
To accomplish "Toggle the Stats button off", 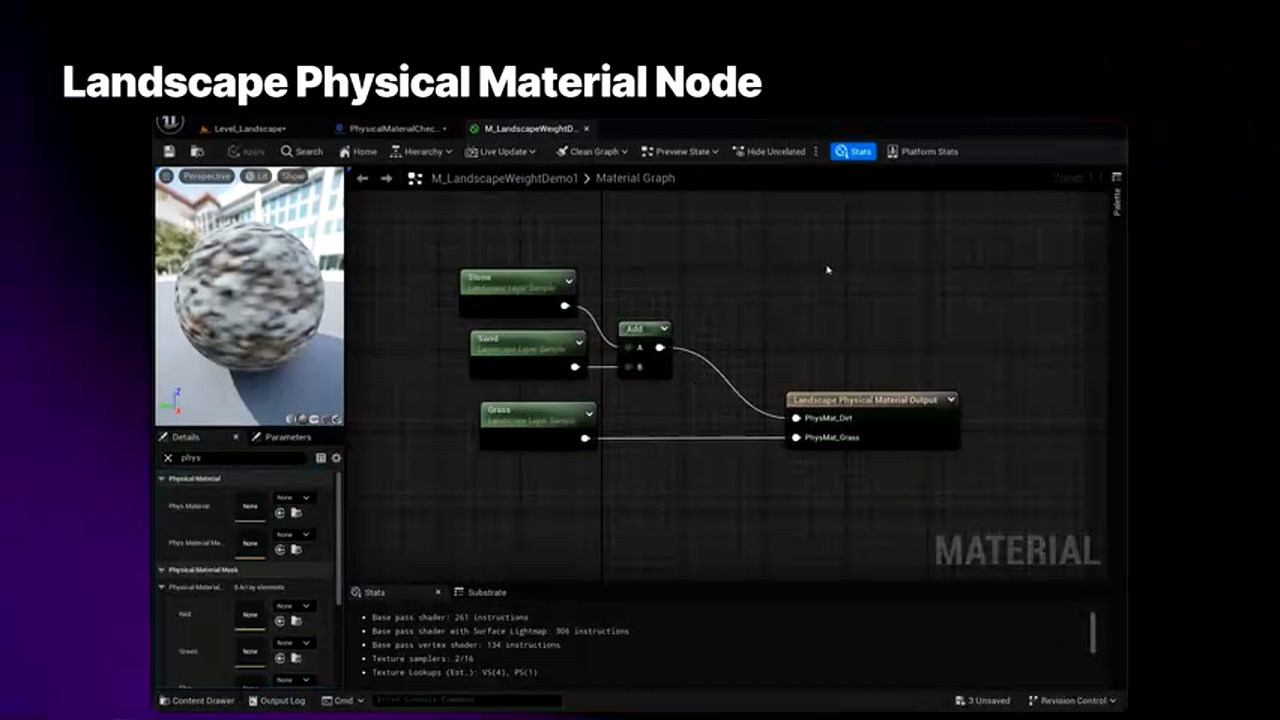I will (853, 152).
